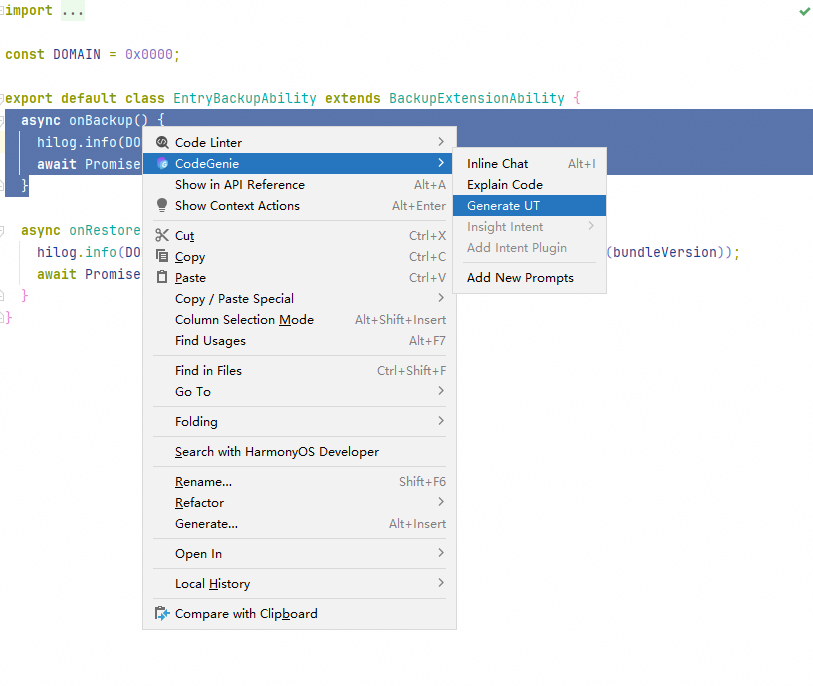Click Find Usages in context menu
This screenshot has height=686, width=813.
pos(210,341)
